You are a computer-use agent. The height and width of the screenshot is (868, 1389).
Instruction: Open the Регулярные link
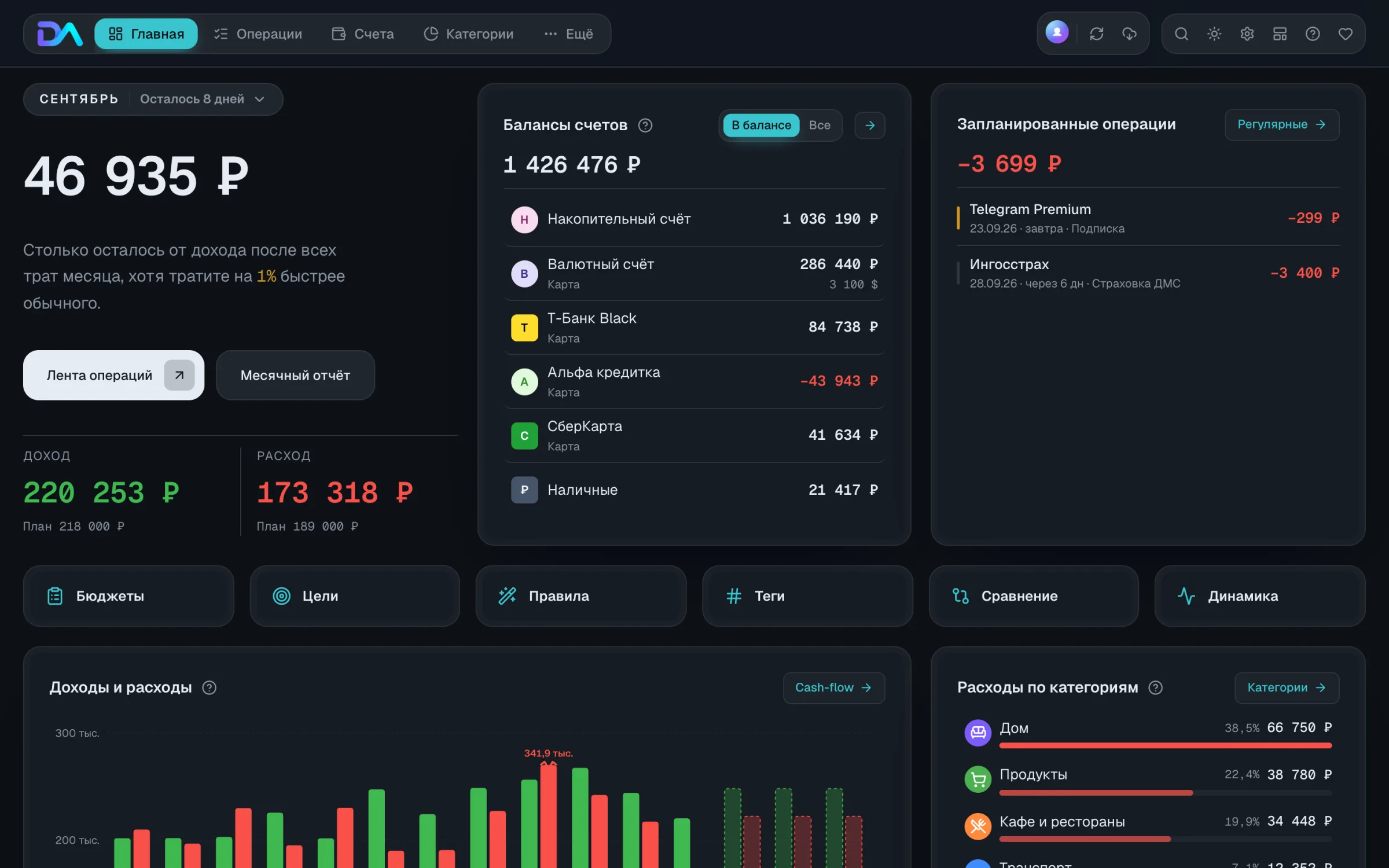(x=1282, y=124)
